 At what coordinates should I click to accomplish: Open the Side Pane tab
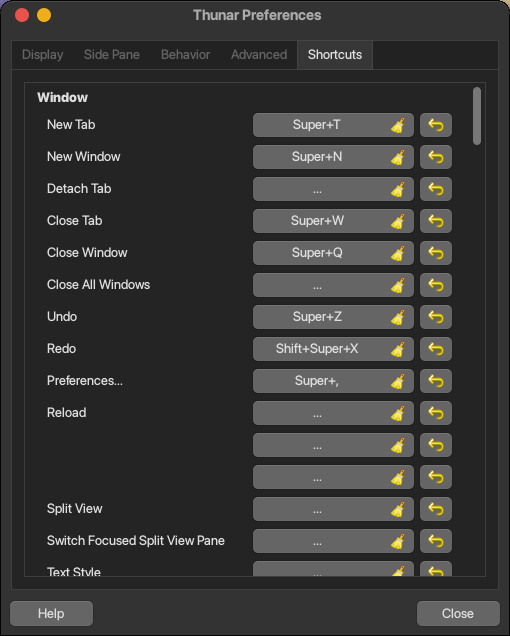pyautogui.click(x=112, y=55)
